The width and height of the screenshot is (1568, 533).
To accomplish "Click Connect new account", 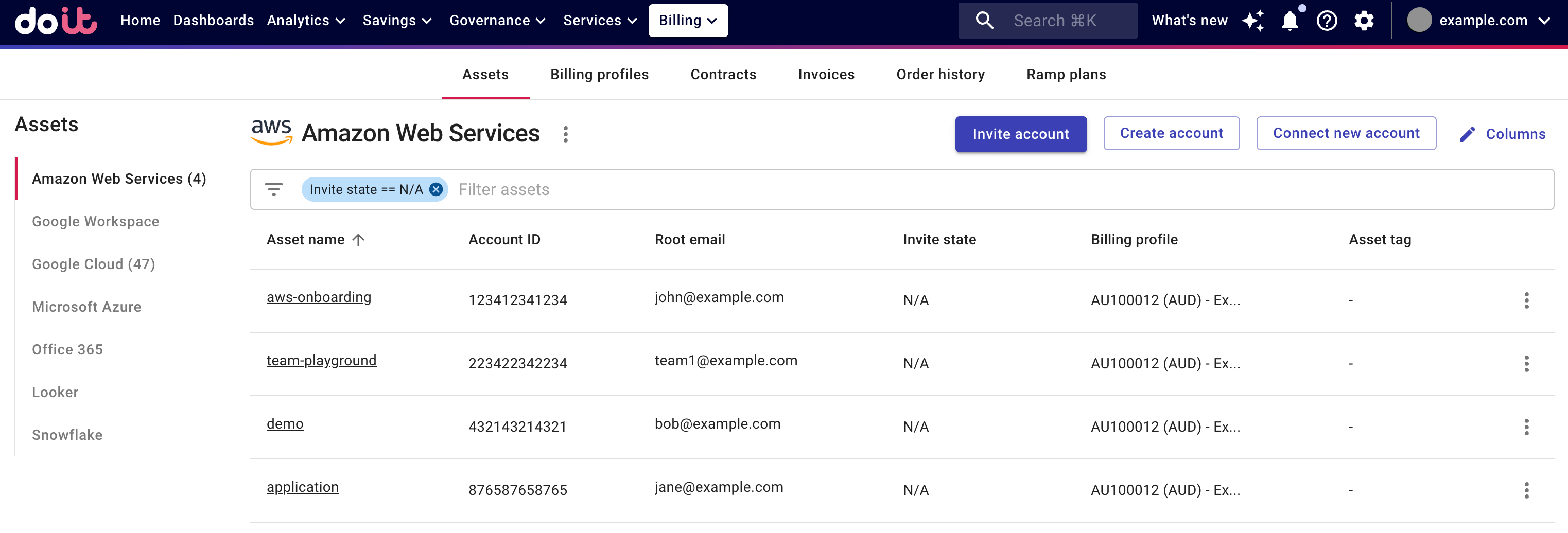I will (1346, 133).
